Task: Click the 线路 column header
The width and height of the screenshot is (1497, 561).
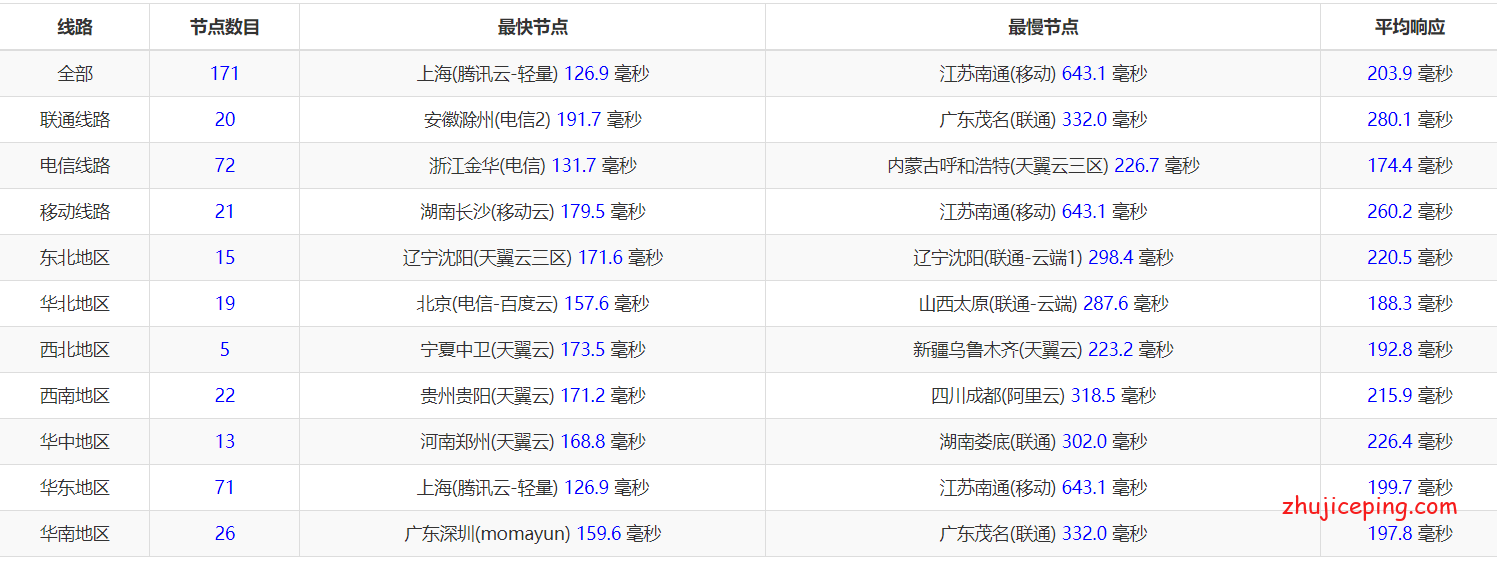Action: 75,28
